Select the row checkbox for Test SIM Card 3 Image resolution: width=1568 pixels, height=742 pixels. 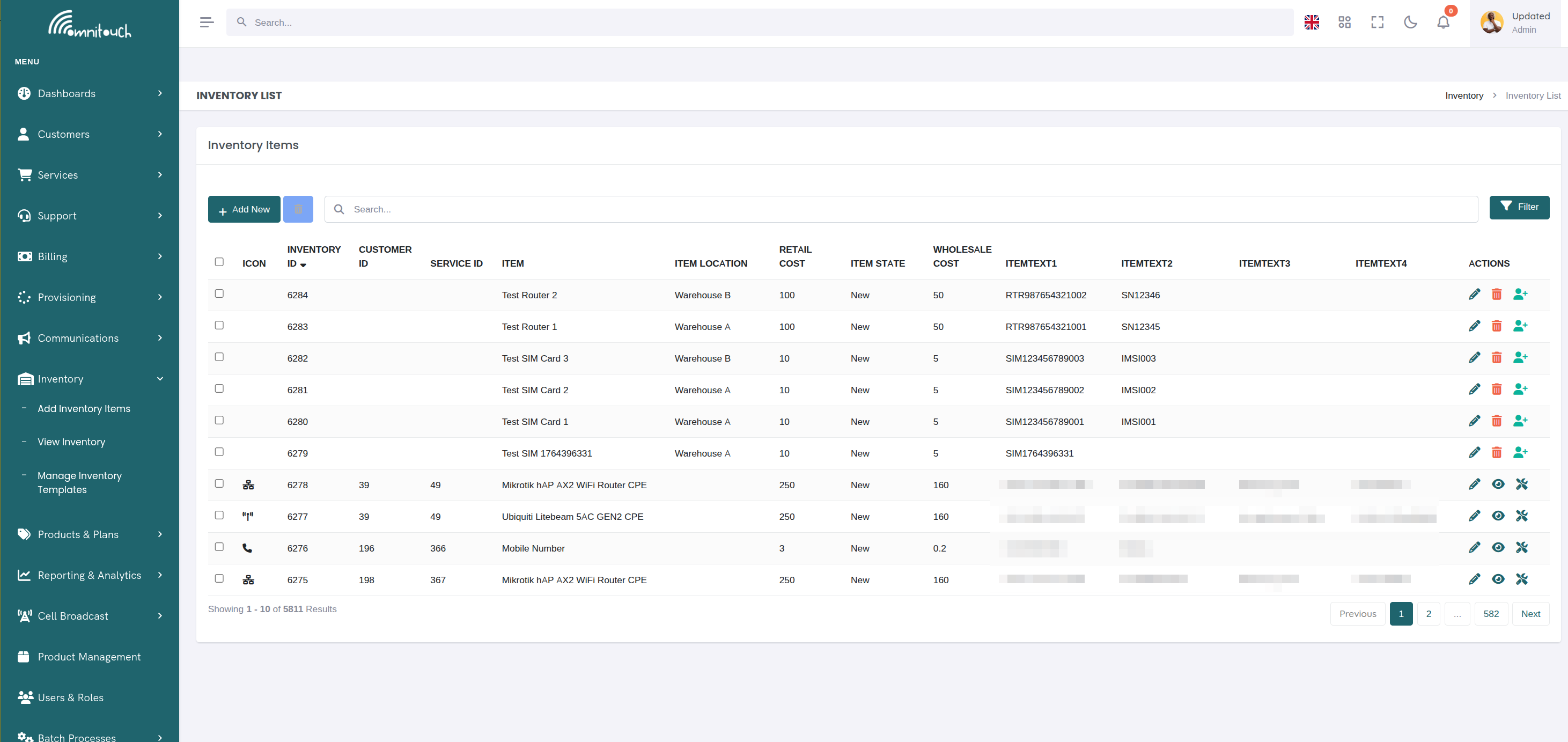tap(219, 357)
